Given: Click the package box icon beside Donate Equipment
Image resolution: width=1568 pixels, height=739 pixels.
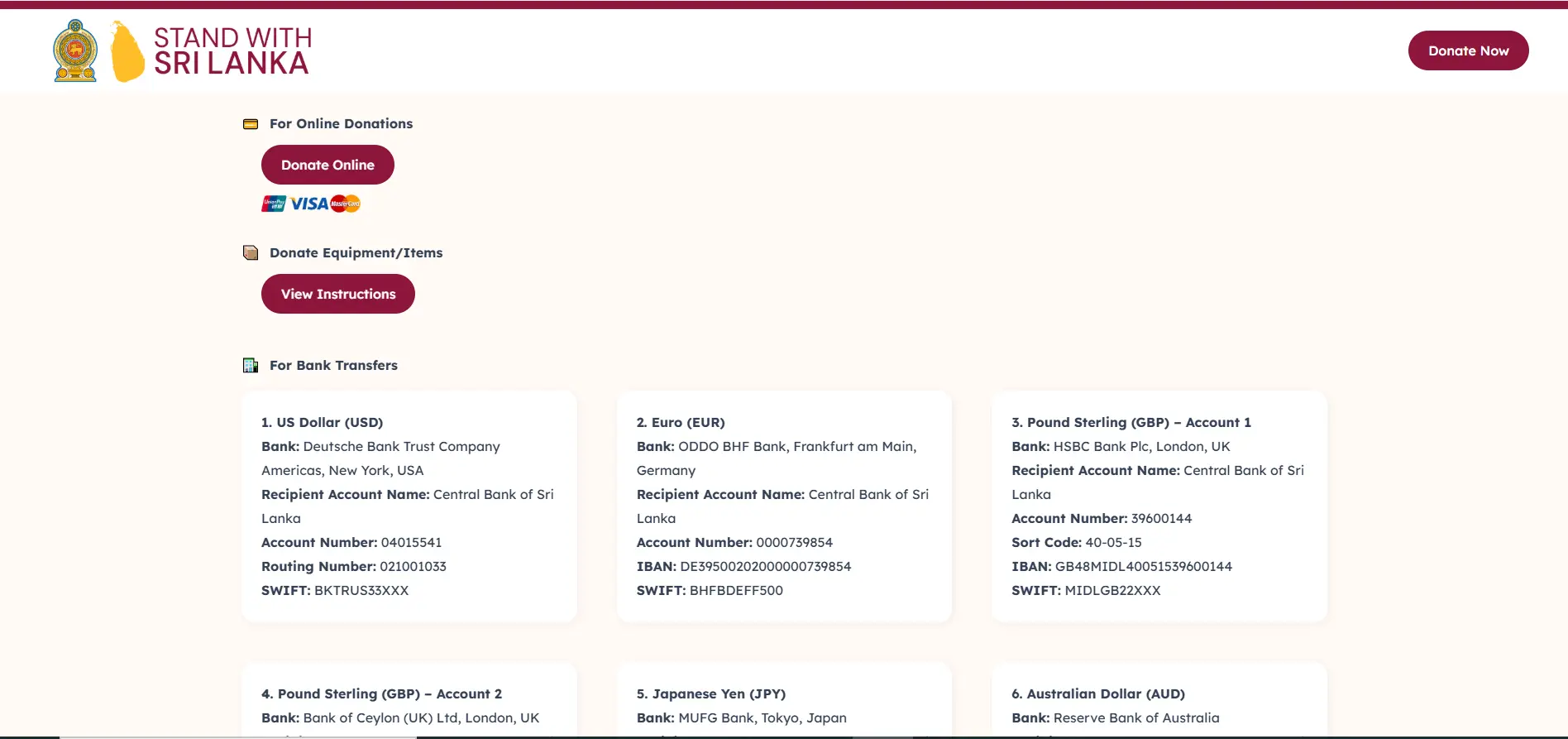Looking at the screenshot, I should [x=251, y=253].
